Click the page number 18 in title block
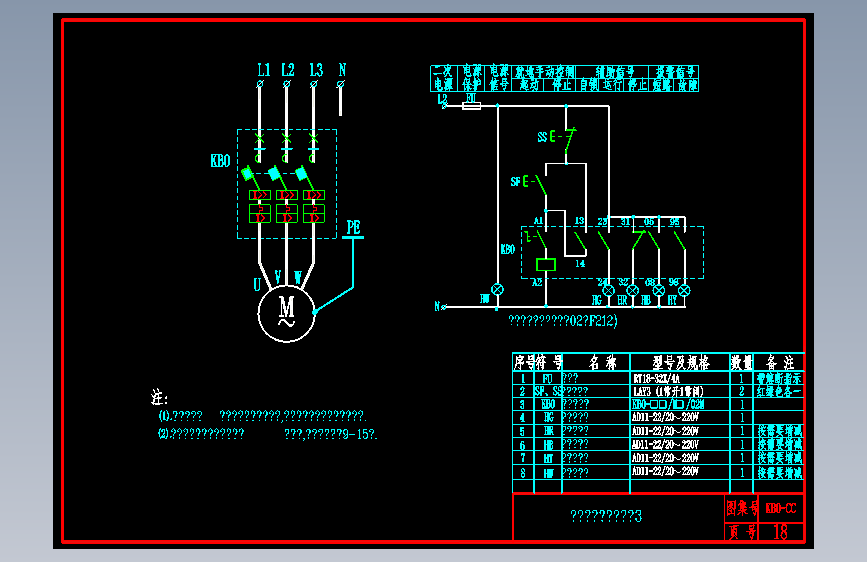 780,532
